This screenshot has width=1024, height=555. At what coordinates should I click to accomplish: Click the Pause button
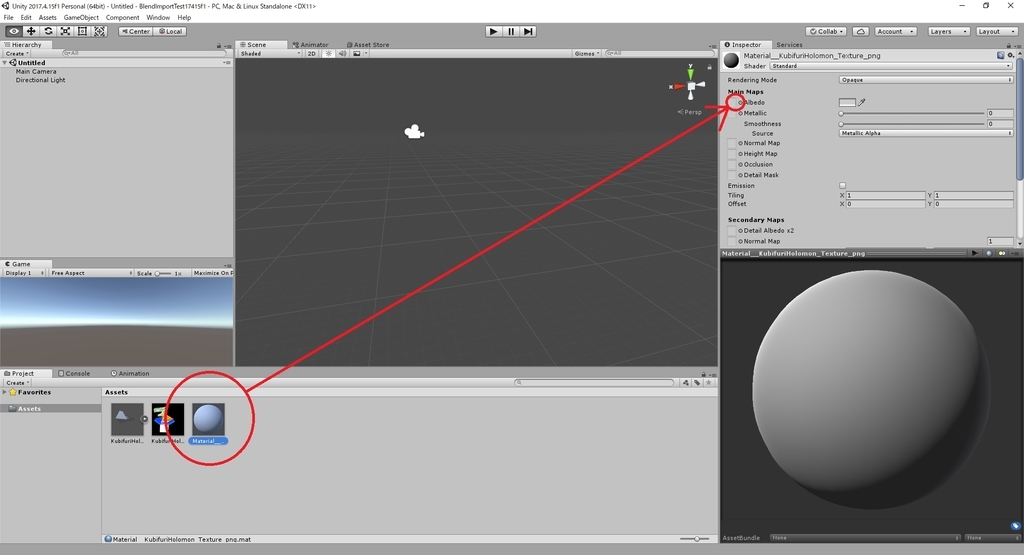point(511,31)
